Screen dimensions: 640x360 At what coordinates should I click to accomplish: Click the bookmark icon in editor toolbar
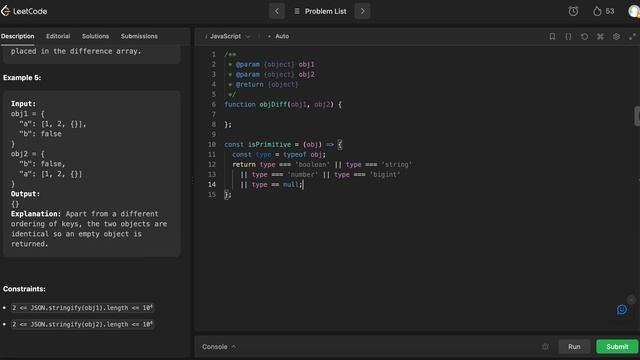tap(552, 36)
